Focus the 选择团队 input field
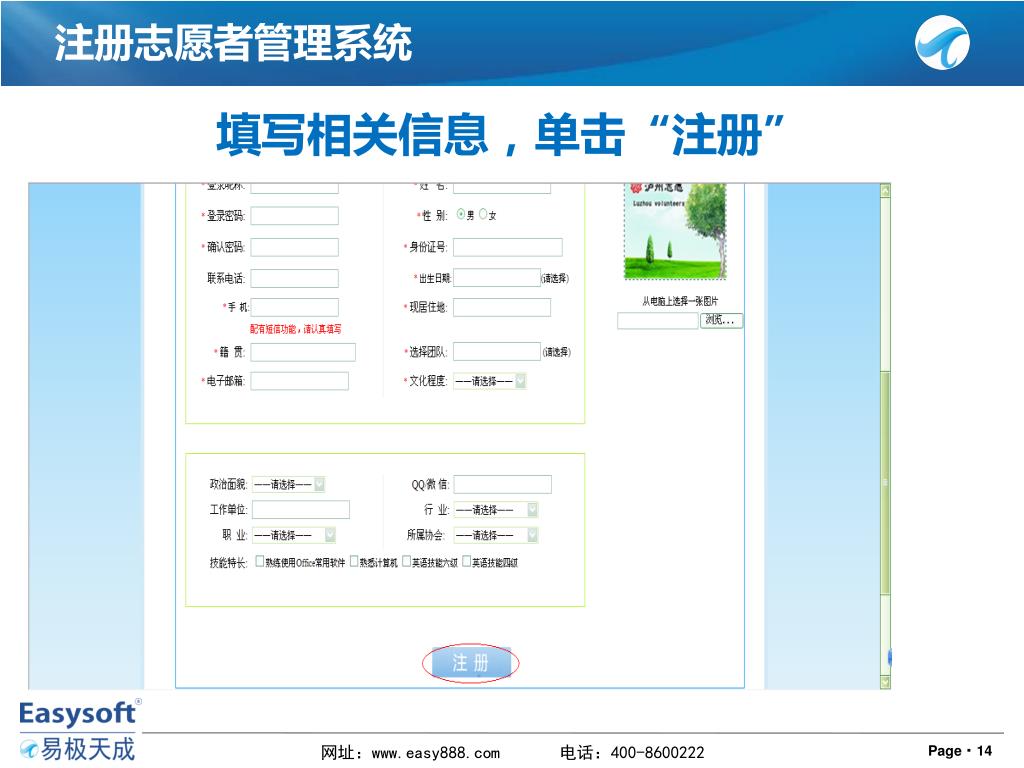The height and width of the screenshot is (768, 1024). [x=497, y=351]
